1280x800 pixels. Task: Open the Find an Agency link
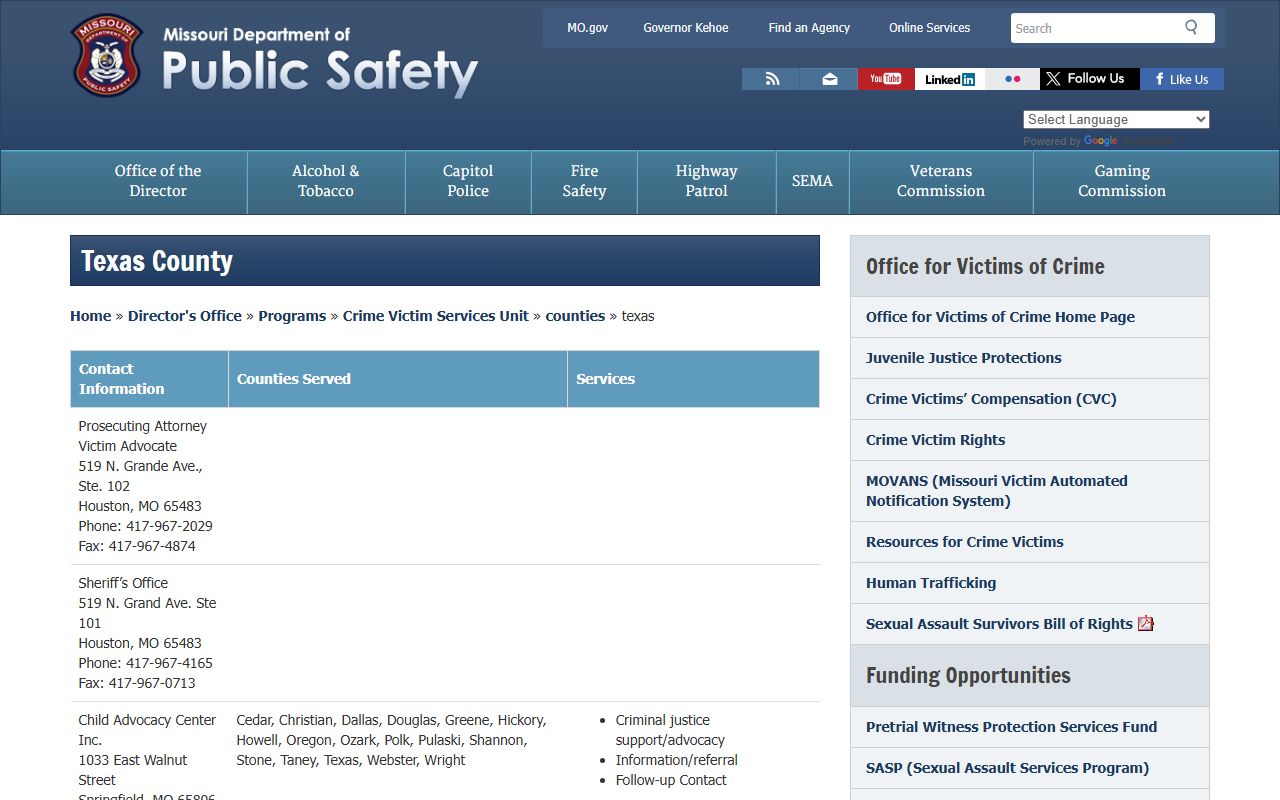(809, 28)
